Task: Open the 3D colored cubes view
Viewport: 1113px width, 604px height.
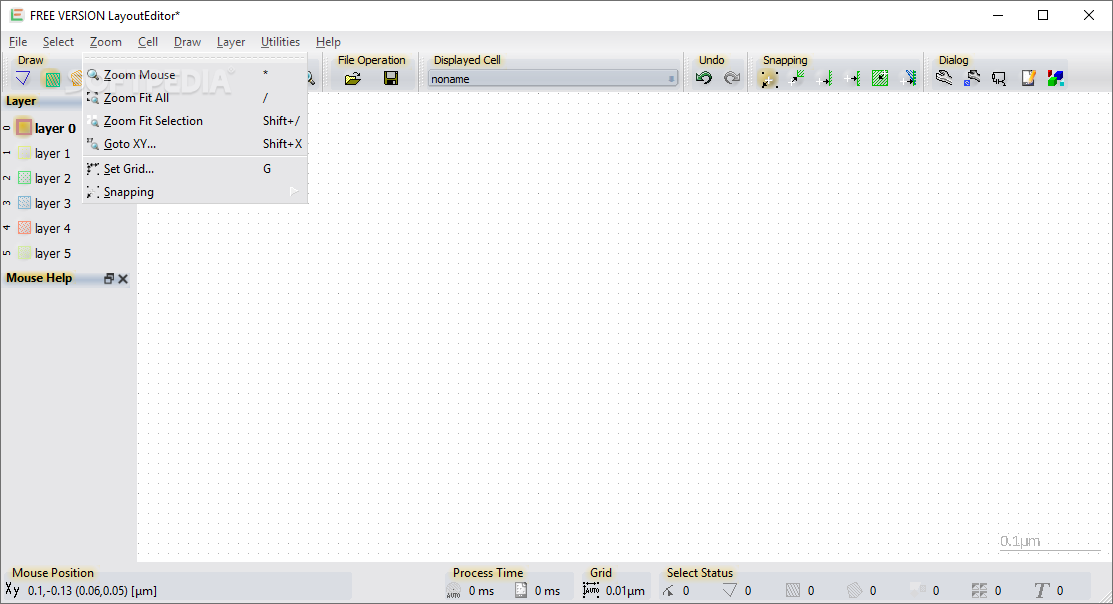Action: click(x=1056, y=79)
